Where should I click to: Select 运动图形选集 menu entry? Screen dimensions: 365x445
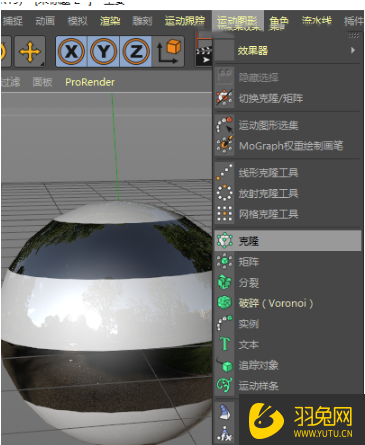[x=288, y=125]
